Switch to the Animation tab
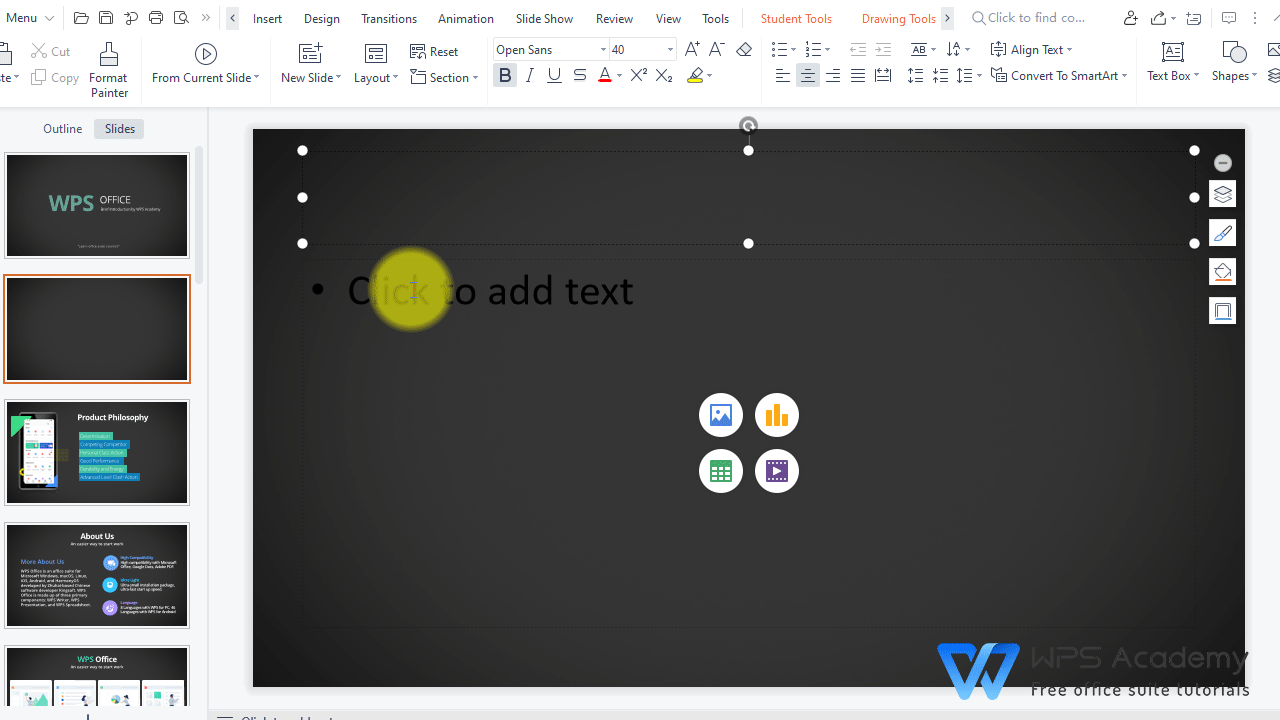This screenshot has width=1280, height=720. (x=465, y=18)
